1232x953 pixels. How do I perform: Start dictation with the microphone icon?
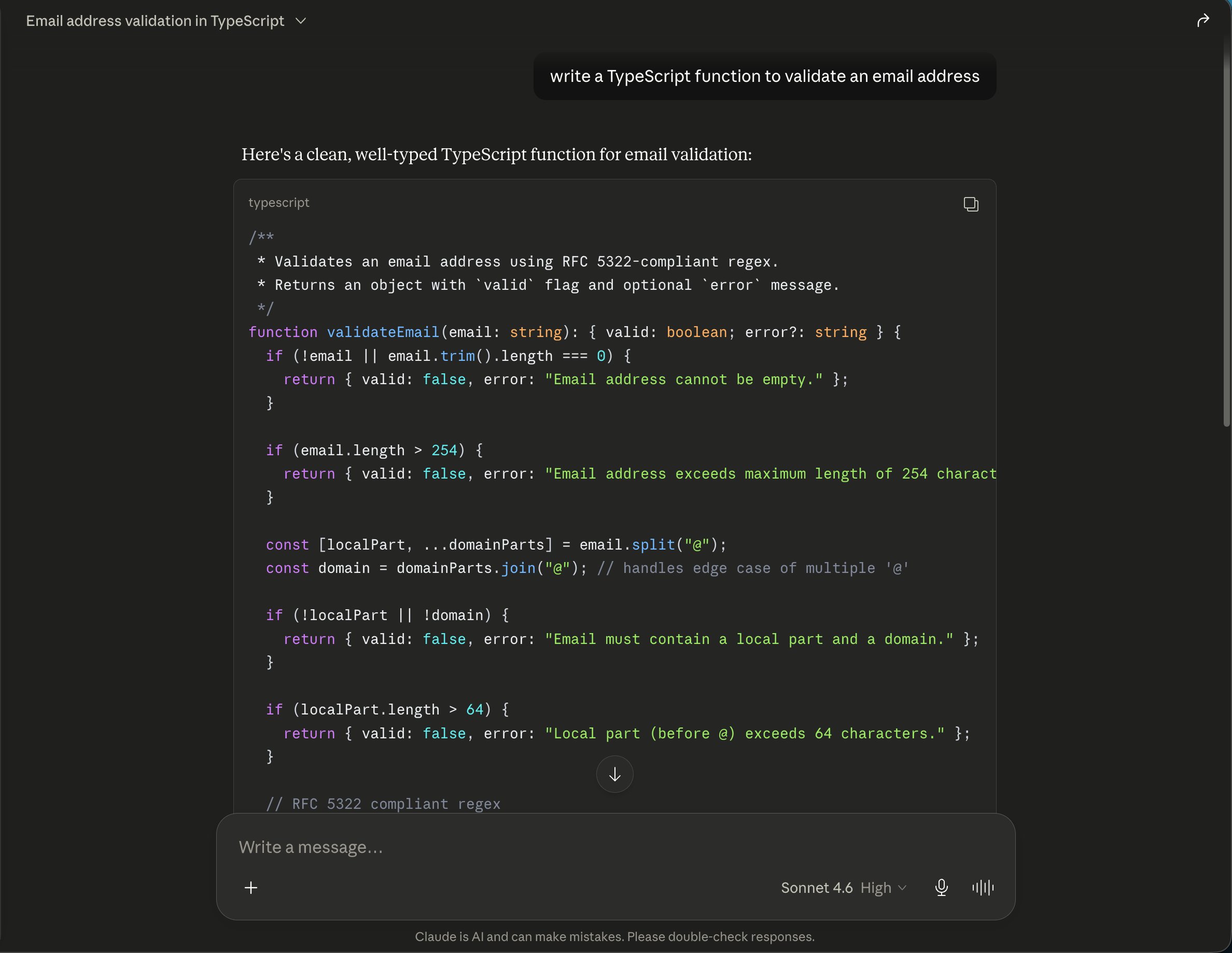pos(941,888)
